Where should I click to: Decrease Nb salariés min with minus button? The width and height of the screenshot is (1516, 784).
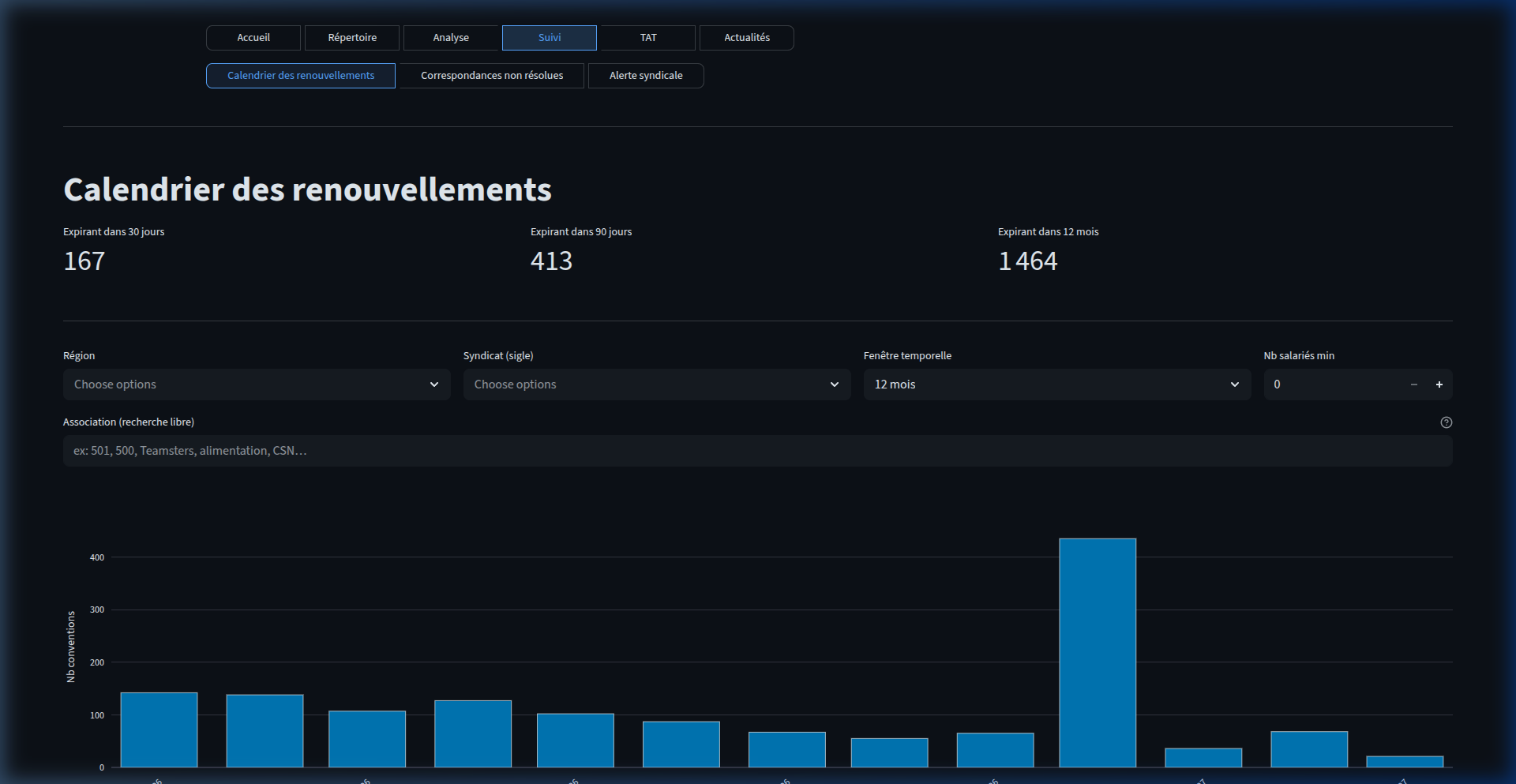coord(1413,384)
